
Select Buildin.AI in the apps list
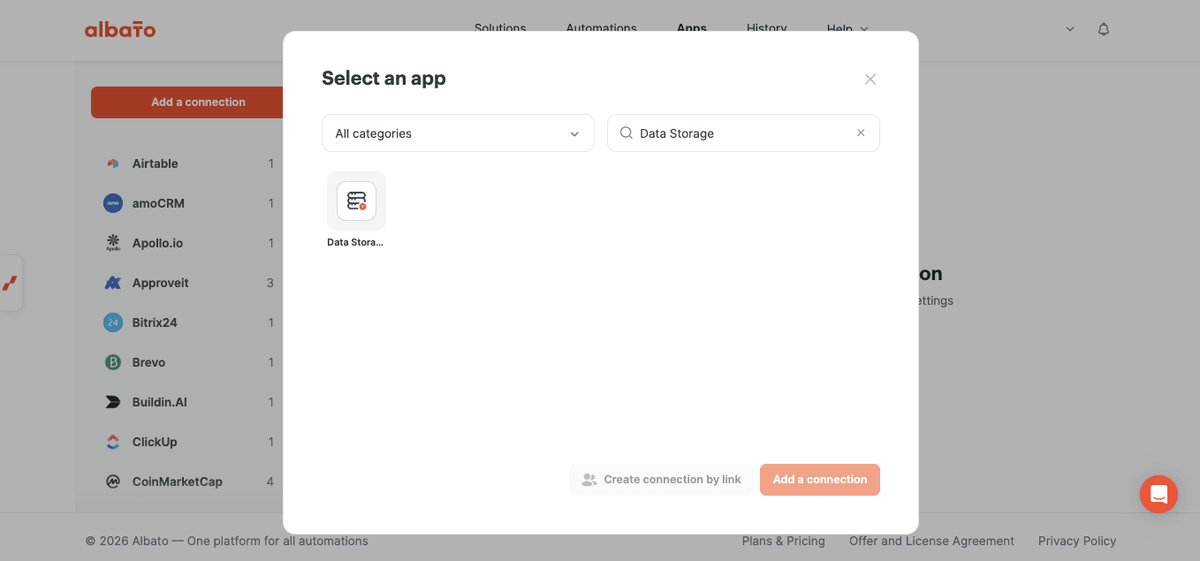click(x=188, y=402)
